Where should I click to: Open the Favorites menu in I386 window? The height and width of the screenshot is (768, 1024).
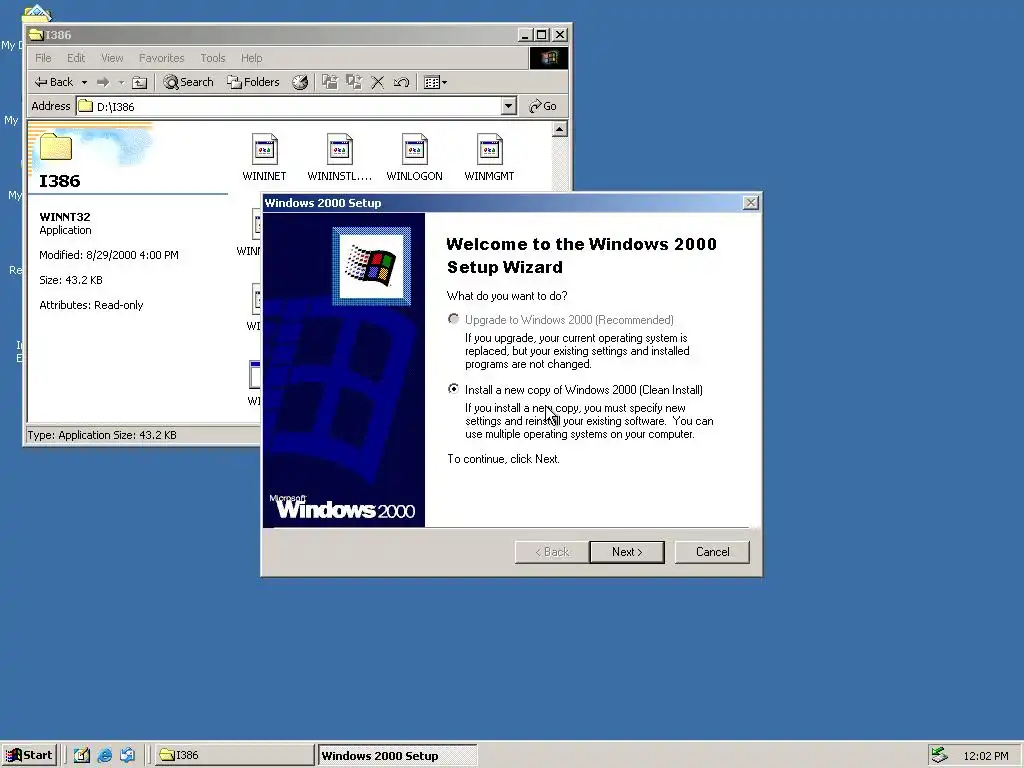161,58
